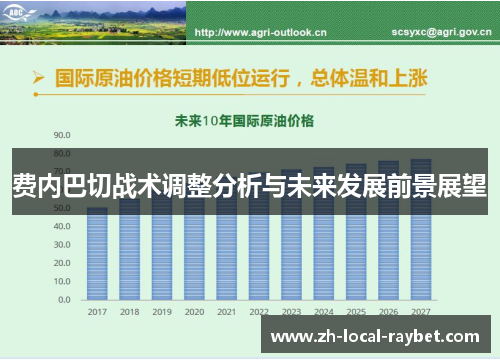The image size is (500, 362).
Task: Click the orange arrow bullet before heading
Action: coord(39,78)
